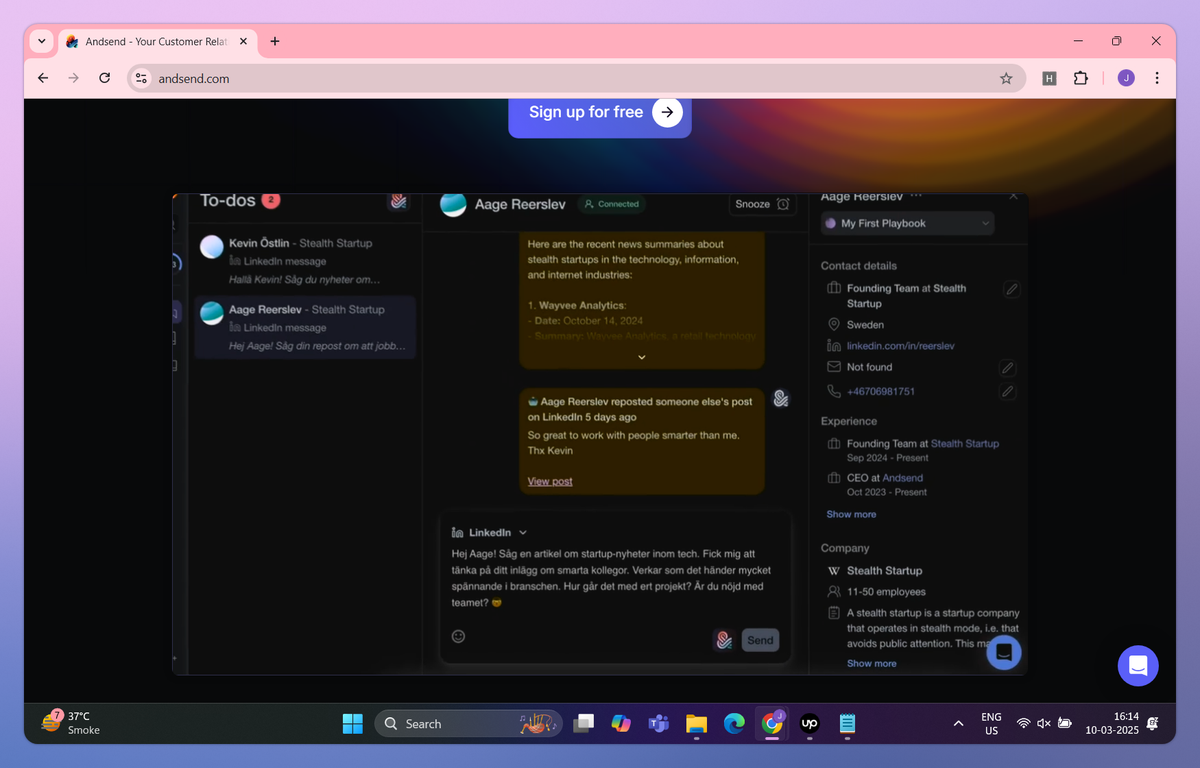
Task: Click Aage Reerslev's avatar in conversation header
Action: point(453,204)
